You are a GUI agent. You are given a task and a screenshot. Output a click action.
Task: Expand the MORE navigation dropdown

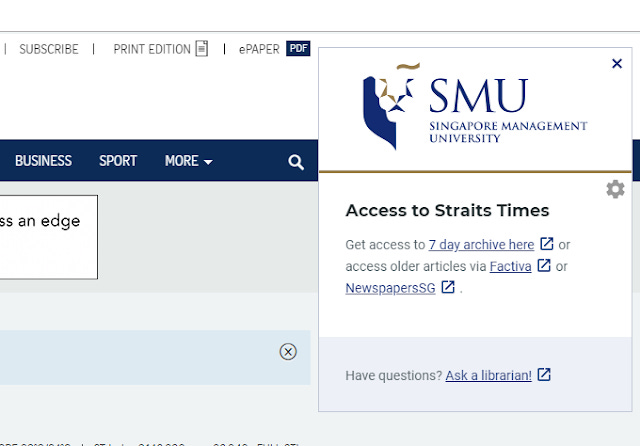click(189, 161)
